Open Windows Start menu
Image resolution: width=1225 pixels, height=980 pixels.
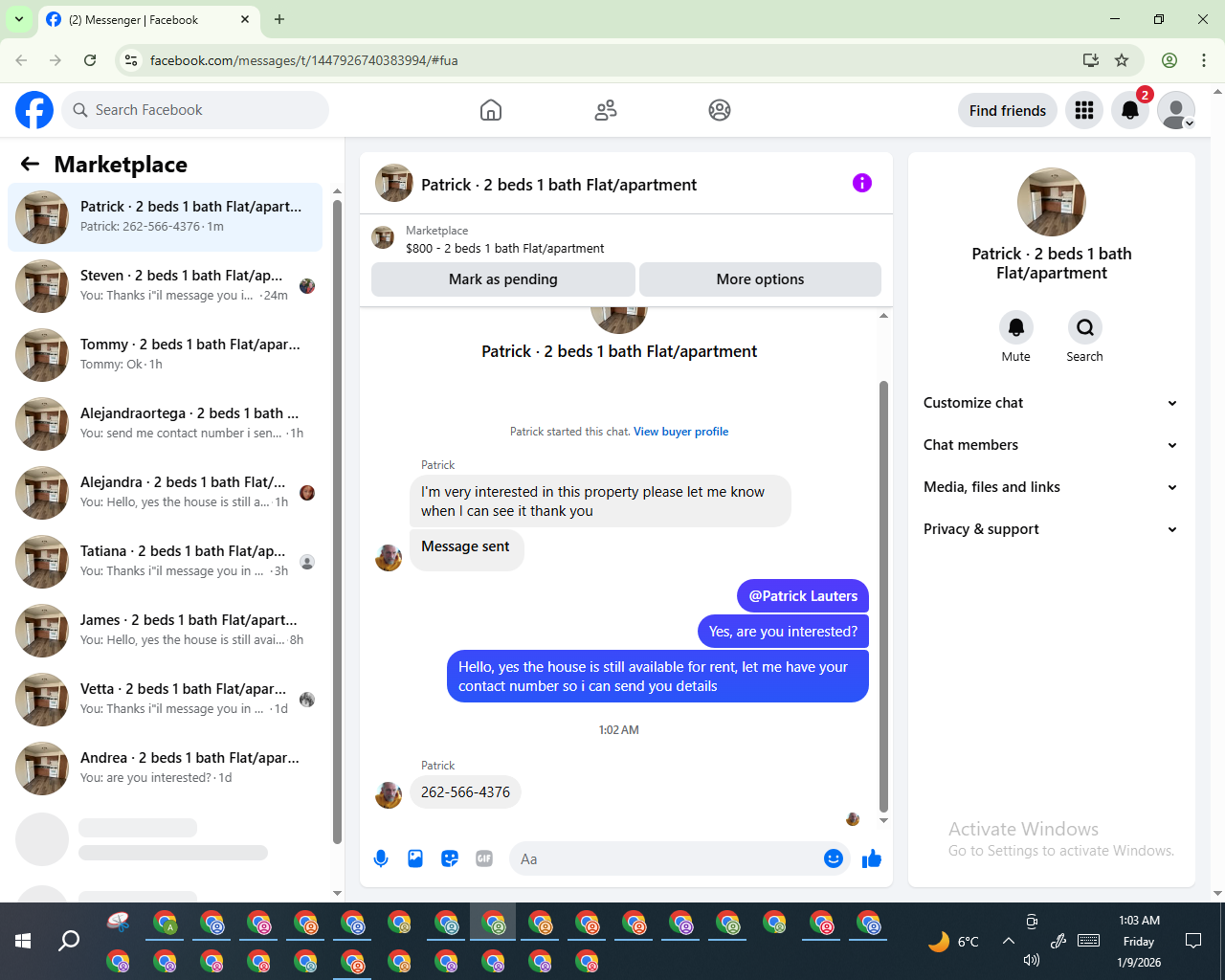point(23,941)
